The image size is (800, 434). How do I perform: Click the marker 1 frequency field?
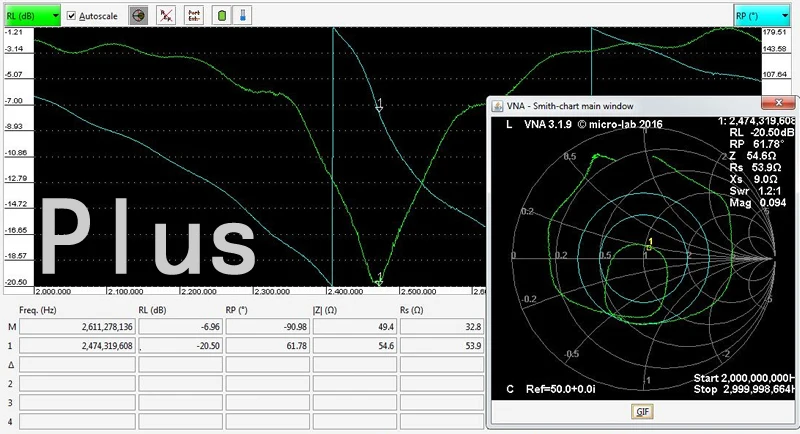pos(77,346)
